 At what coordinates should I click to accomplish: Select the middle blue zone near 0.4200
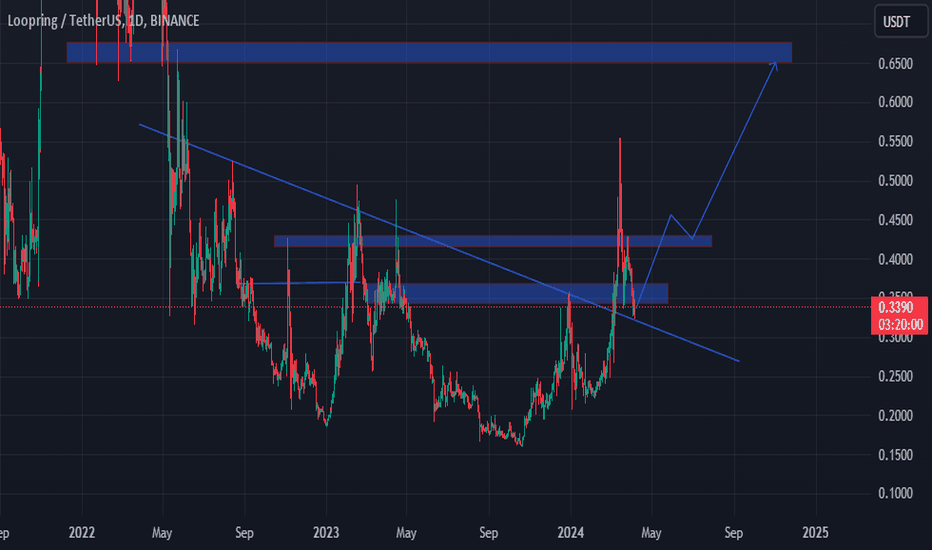pyautogui.click(x=493, y=241)
